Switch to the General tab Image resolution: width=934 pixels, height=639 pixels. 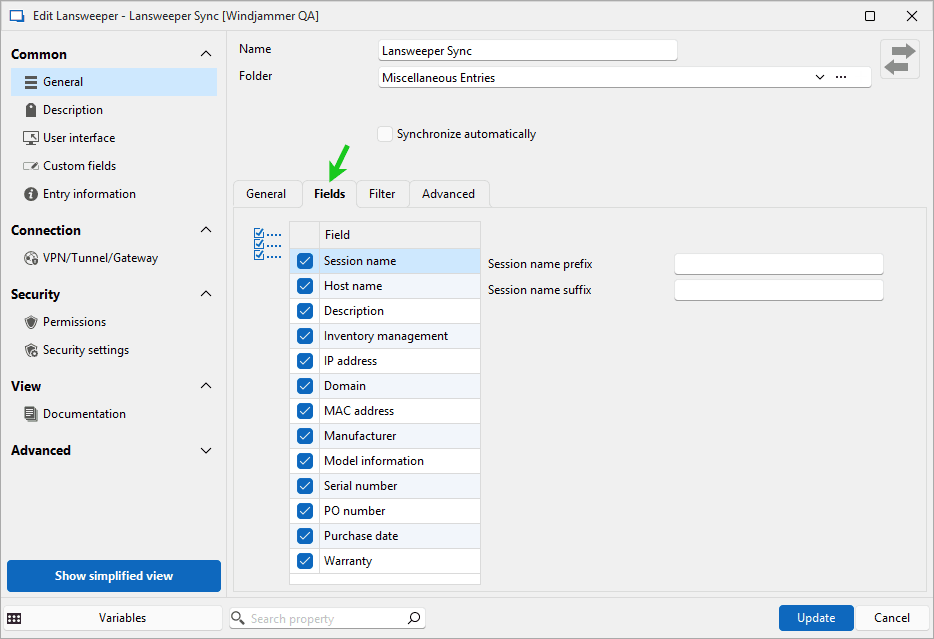(266, 194)
